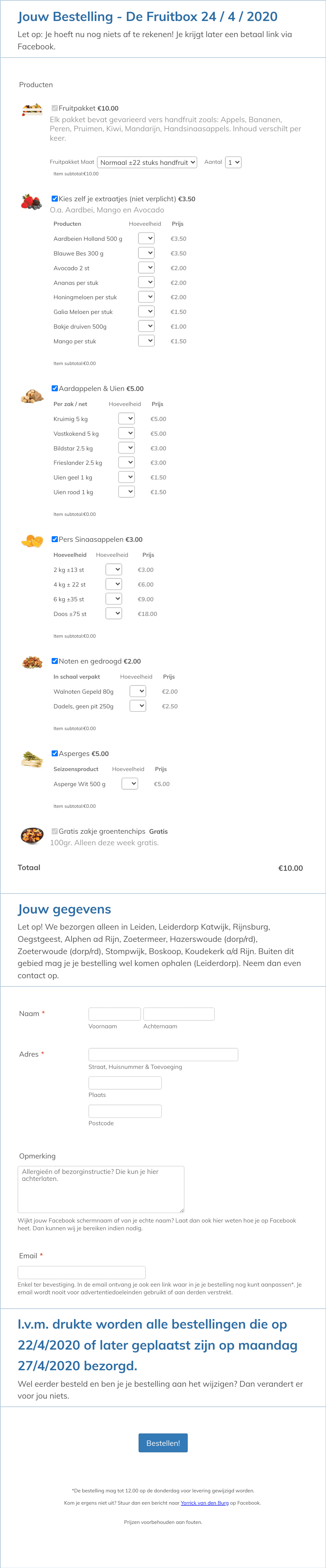Open the Kruimig 5 kg quantity dropdown
The height and width of the screenshot is (1568, 326).
tap(126, 418)
